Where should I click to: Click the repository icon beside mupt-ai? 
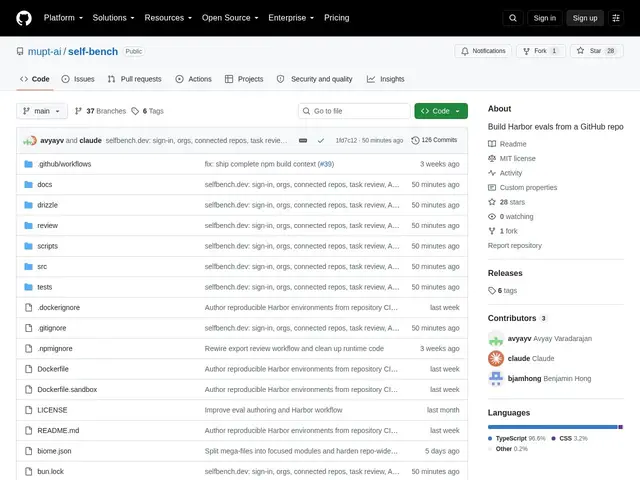tap(20, 51)
